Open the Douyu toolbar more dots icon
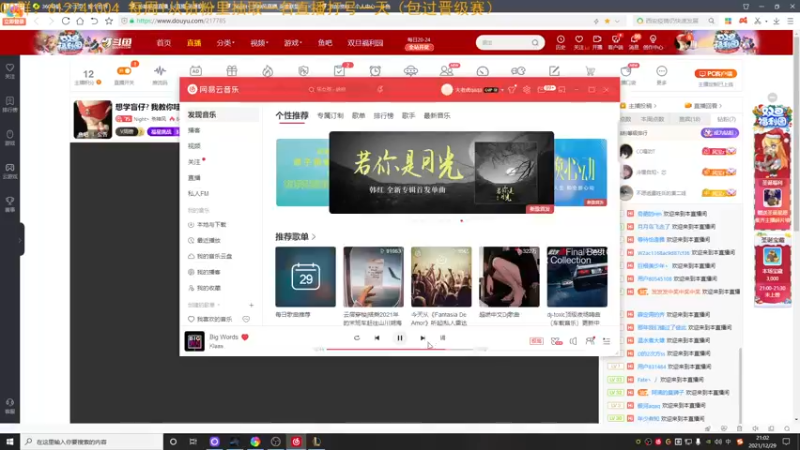Screen dimensions: 800x450 point(662,71)
